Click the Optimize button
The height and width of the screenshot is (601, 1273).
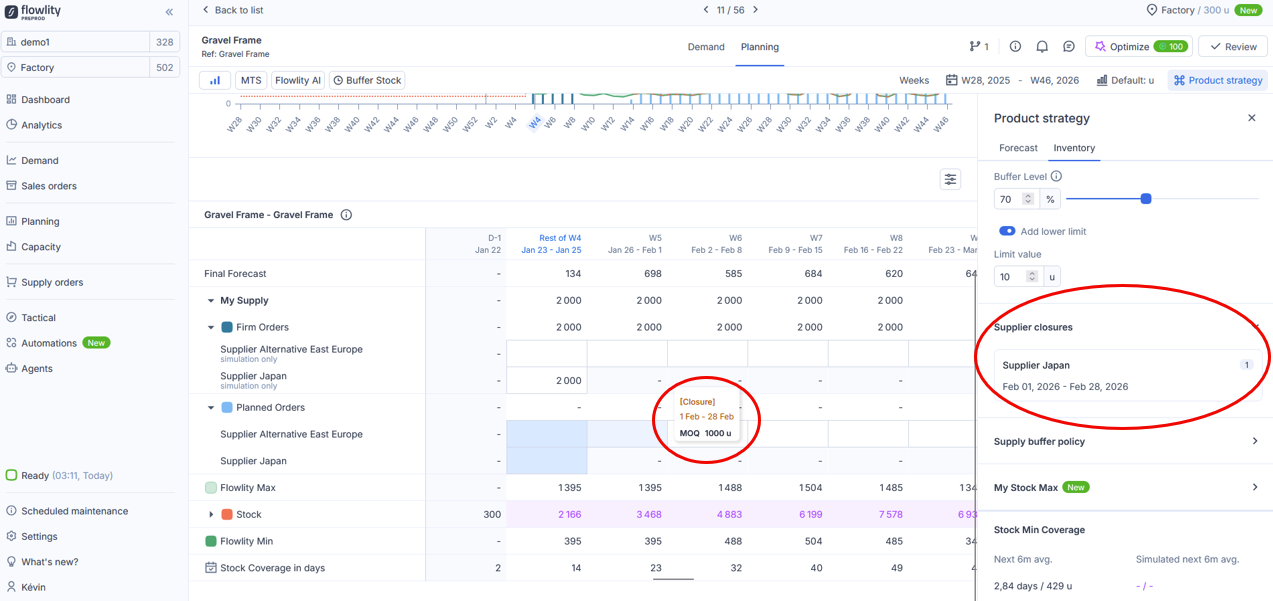pyautogui.click(x=1138, y=47)
